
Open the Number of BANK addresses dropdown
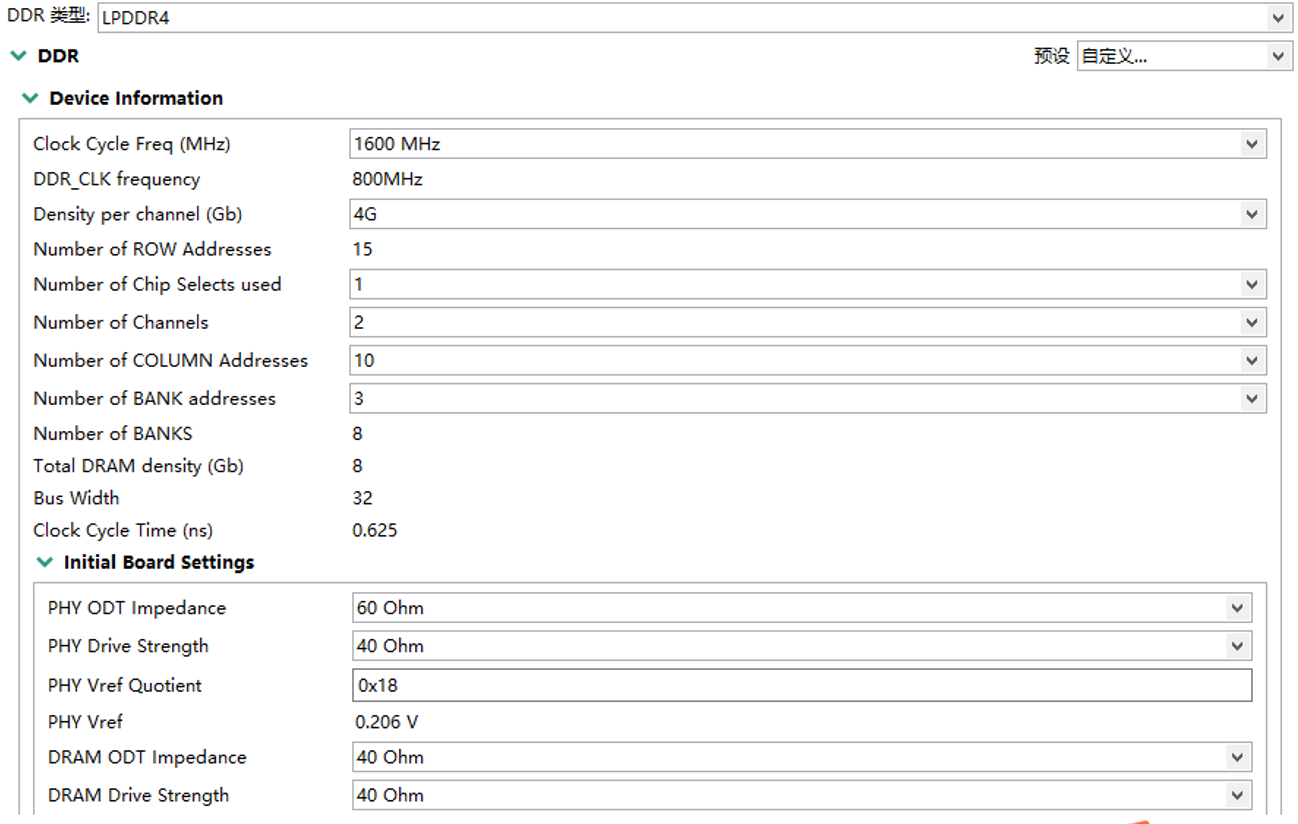(x=800, y=398)
